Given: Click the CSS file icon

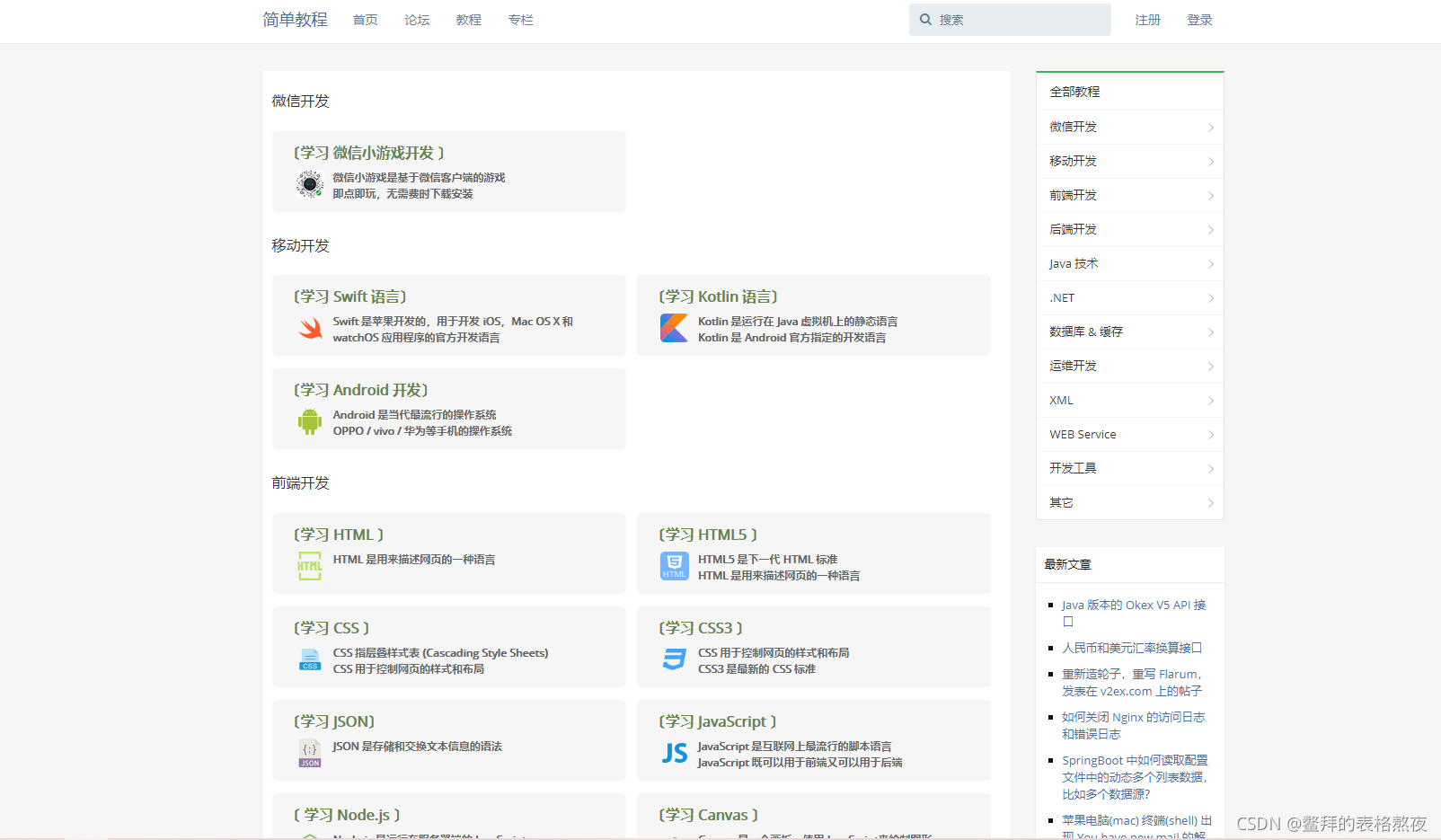Looking at the screenshot, I should 310,659.
